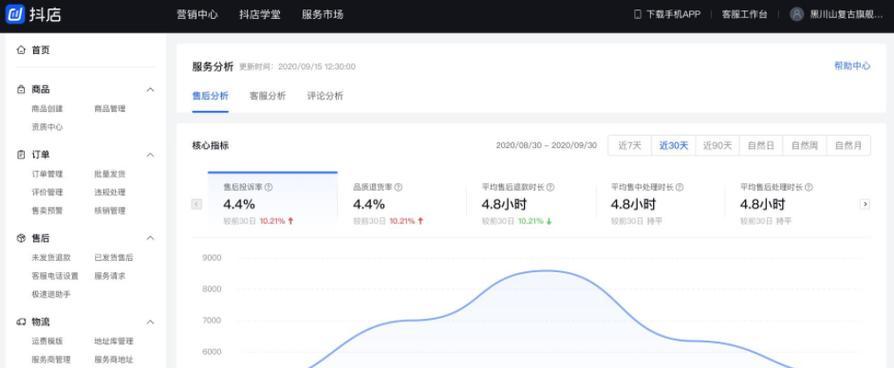The width and height of the screenshot is (894, 368).
Task: Open the 帮助中心 link
Action: (852, 66)
